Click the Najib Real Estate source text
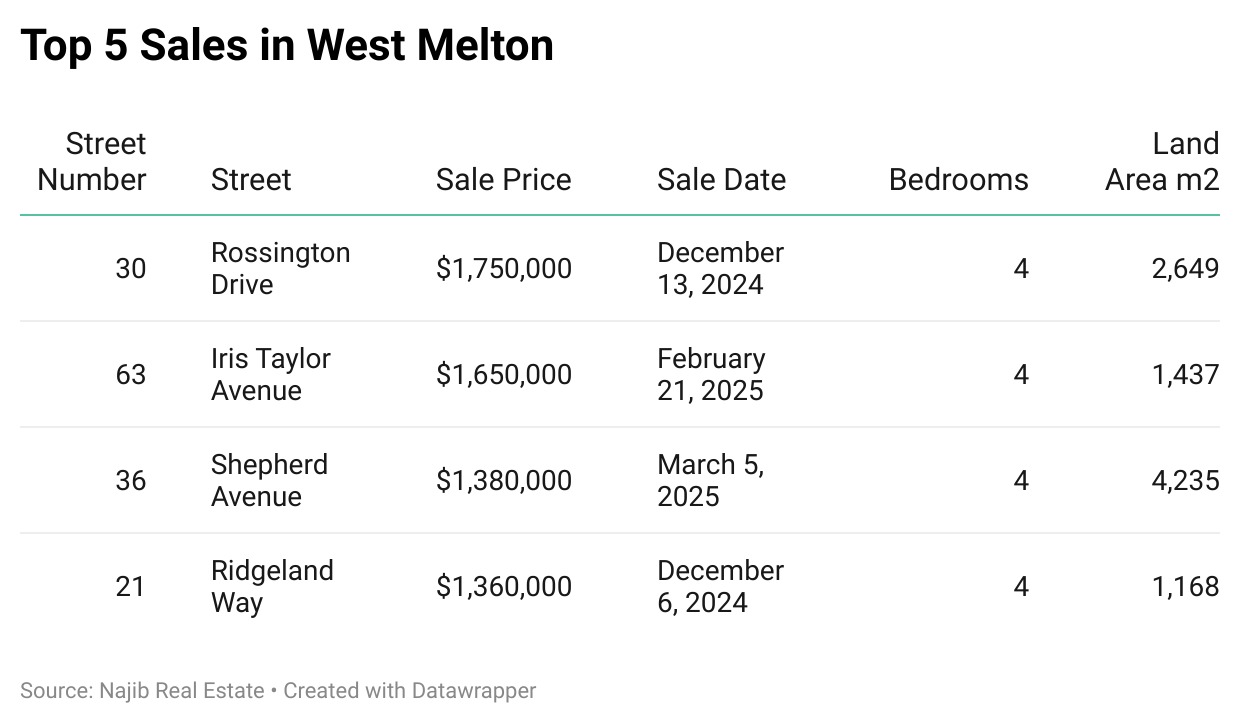The image size is (1240, 724). [182, 691]
